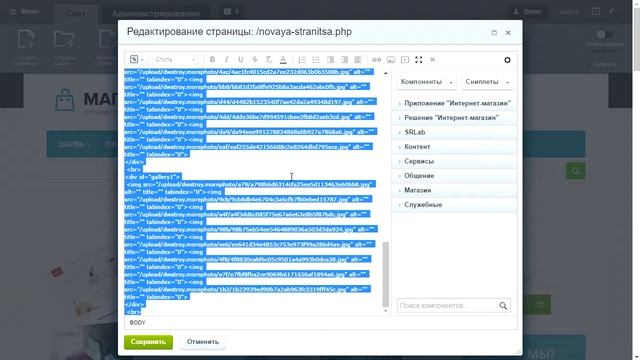Click the increase indent icon

[x=344, y=60]
